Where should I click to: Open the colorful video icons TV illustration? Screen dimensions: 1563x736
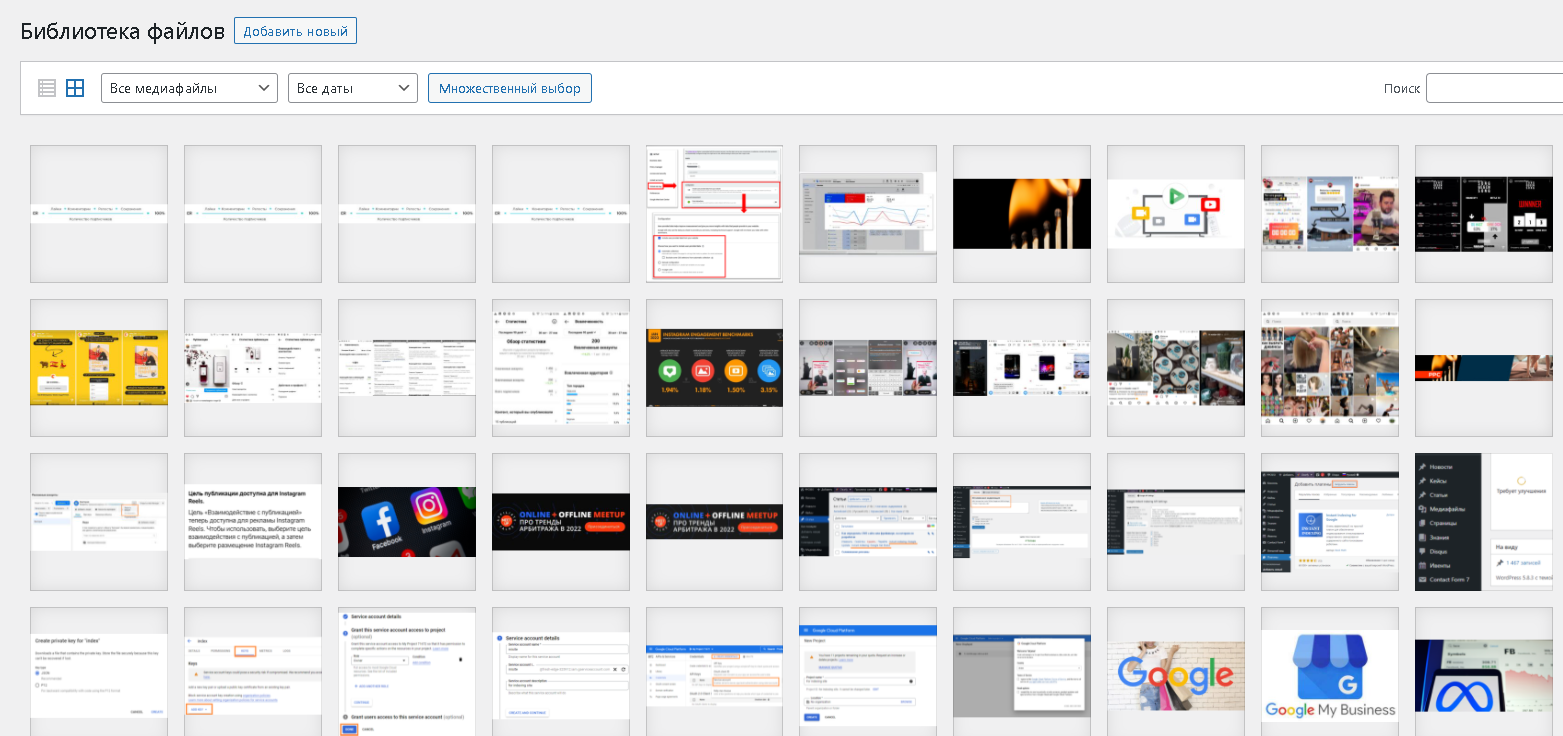[1175, 214]
